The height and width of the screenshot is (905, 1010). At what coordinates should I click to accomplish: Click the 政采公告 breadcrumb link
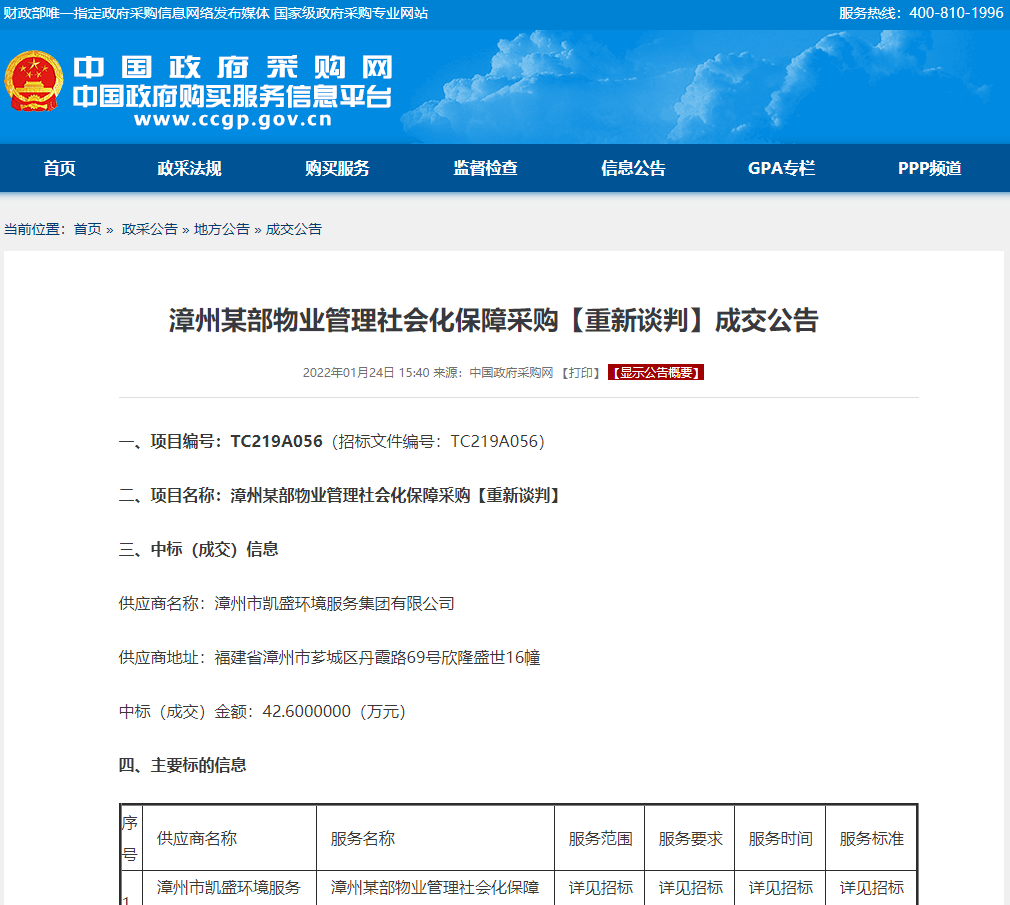(149, 229)
